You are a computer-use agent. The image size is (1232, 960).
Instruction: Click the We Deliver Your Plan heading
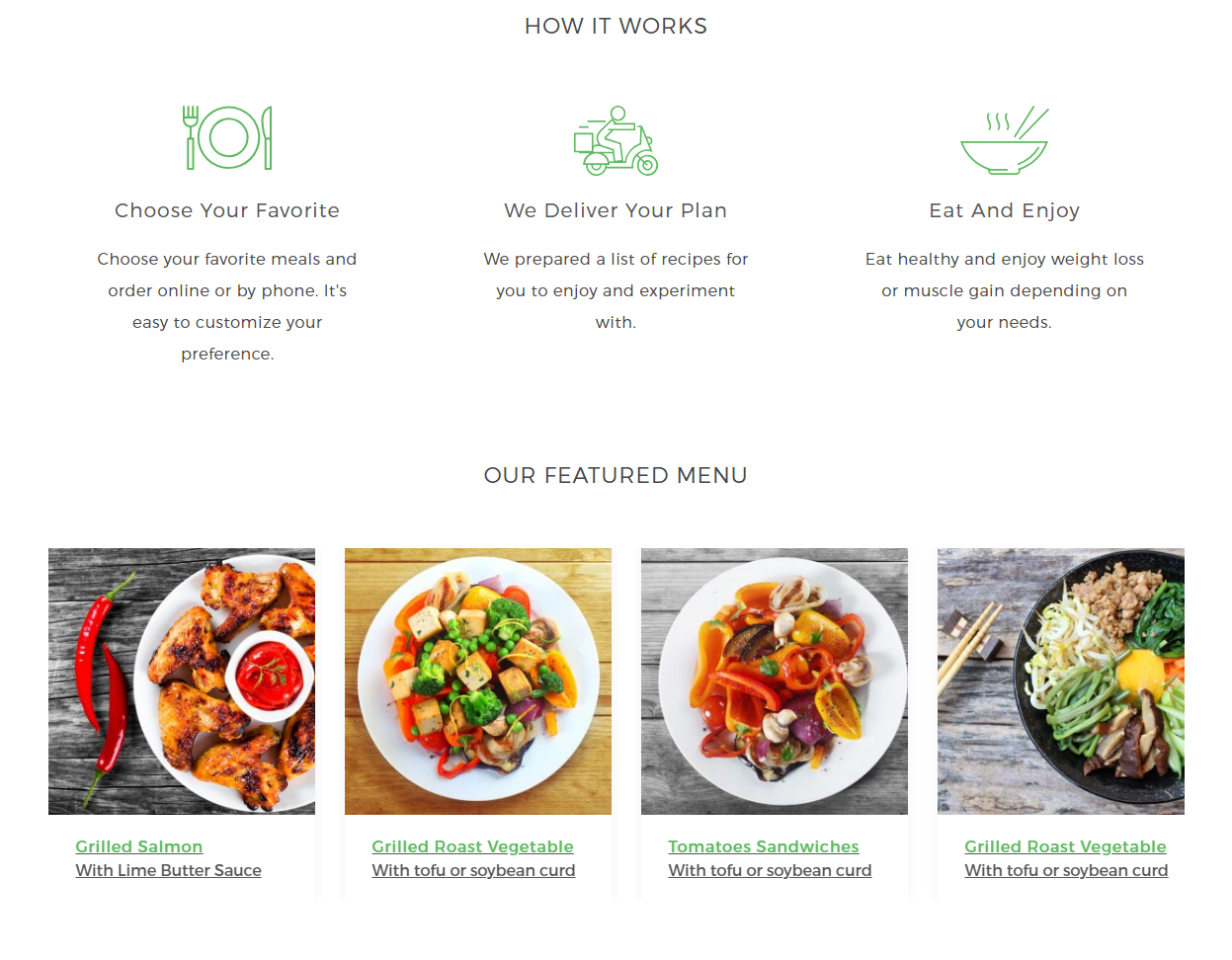click(616, 210)
